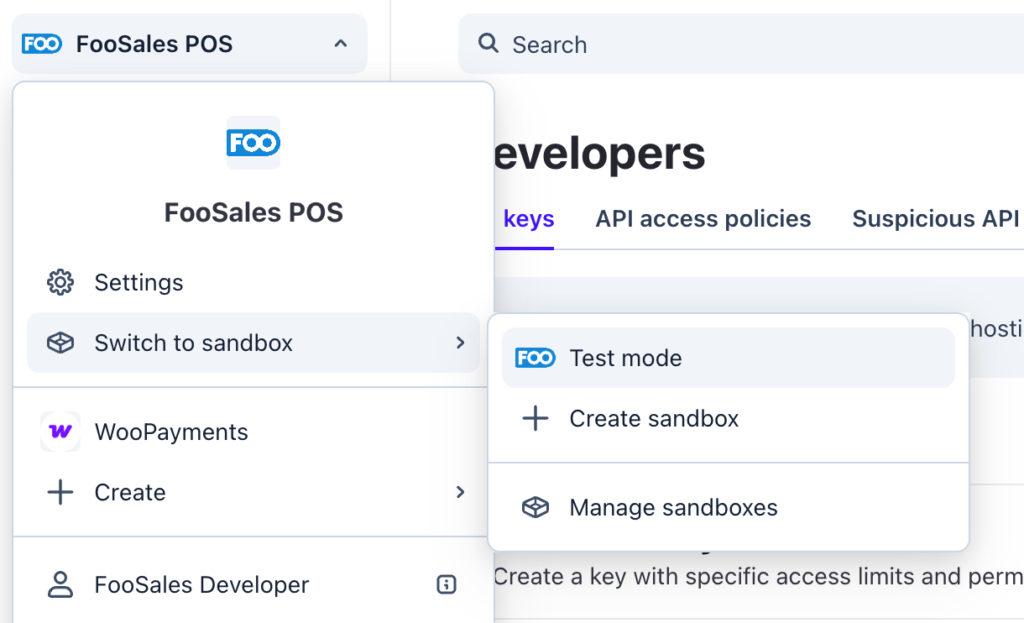Click in the Search field
This screenshot has width=1024, height=623.
(x=741, y=44)
